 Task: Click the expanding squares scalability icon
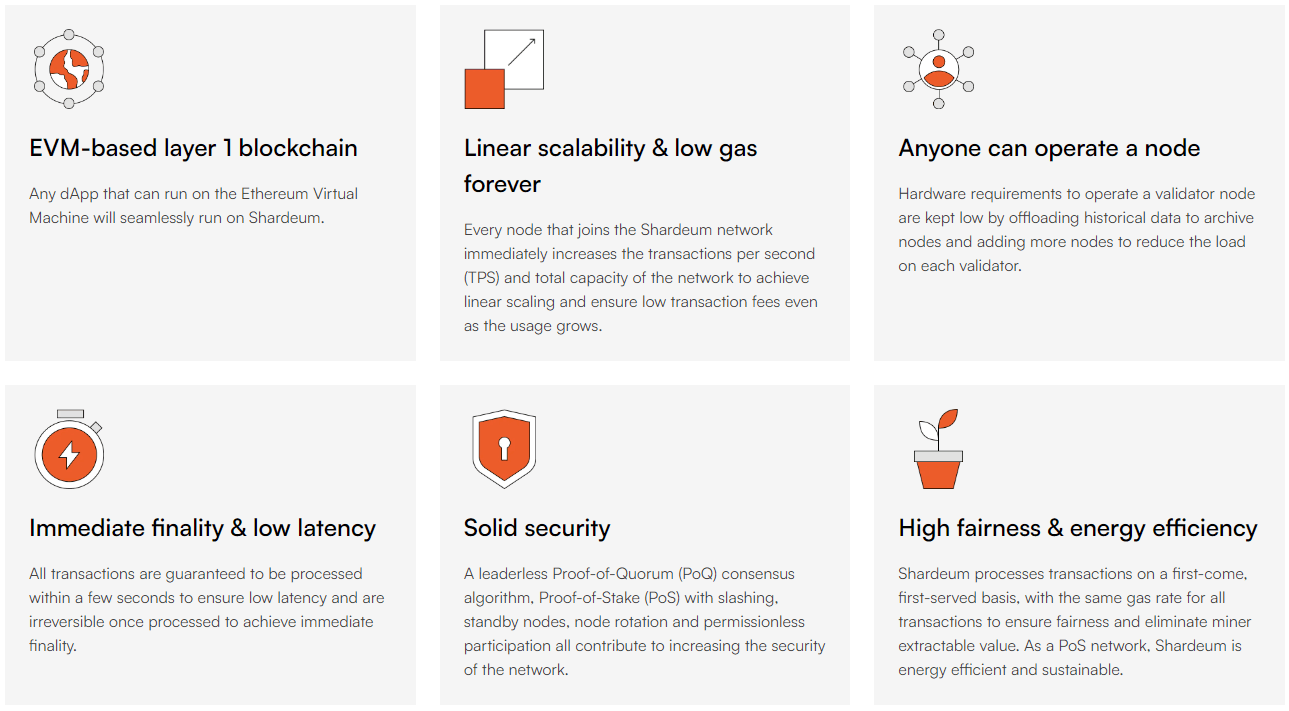pyautogui.click(x=504, y=69)
